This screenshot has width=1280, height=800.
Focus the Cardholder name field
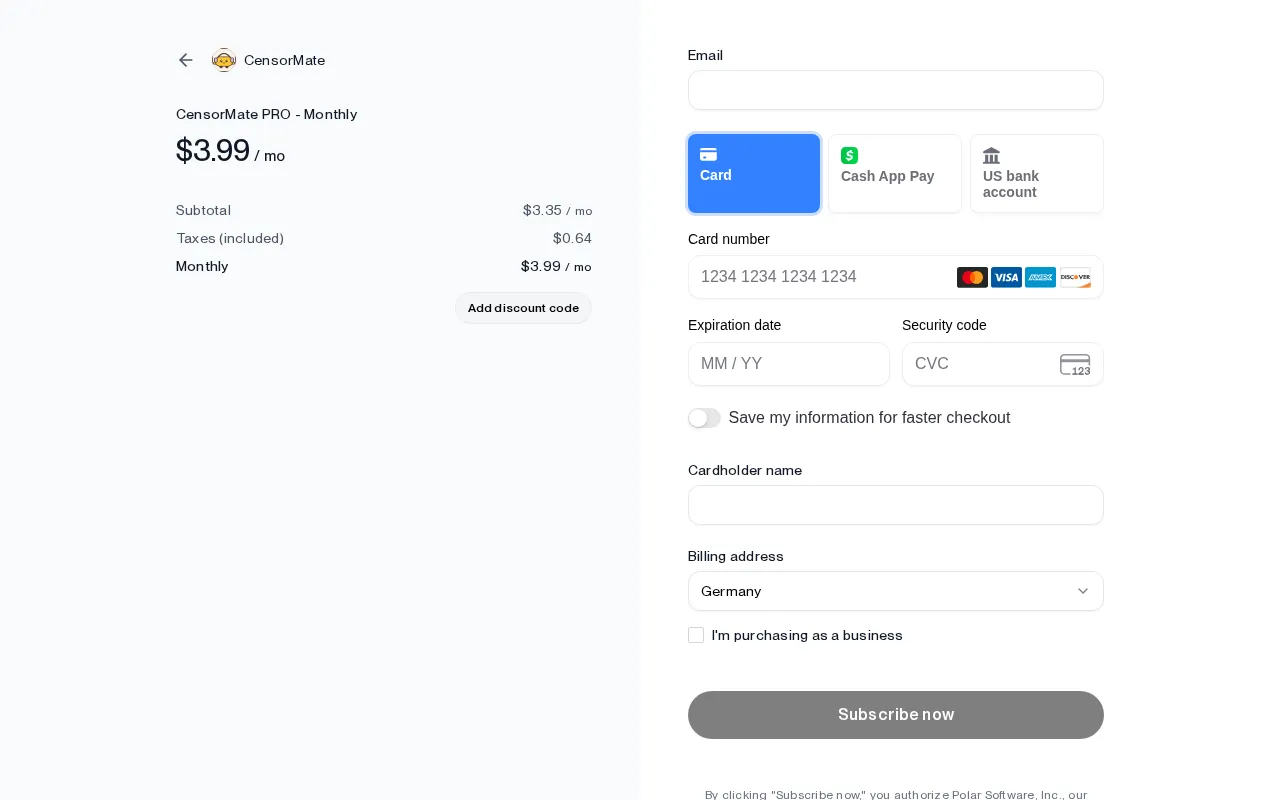click(896, 505)
